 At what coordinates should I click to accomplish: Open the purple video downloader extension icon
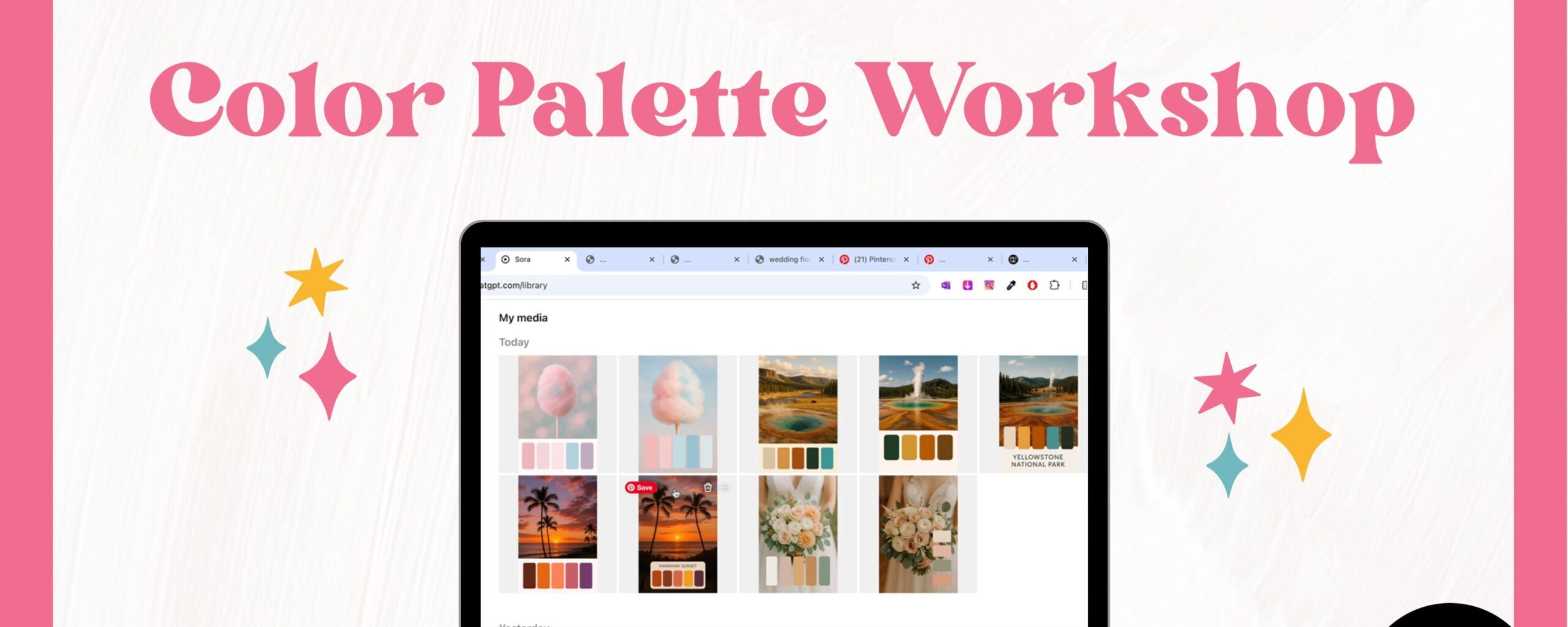coord(968,285)
